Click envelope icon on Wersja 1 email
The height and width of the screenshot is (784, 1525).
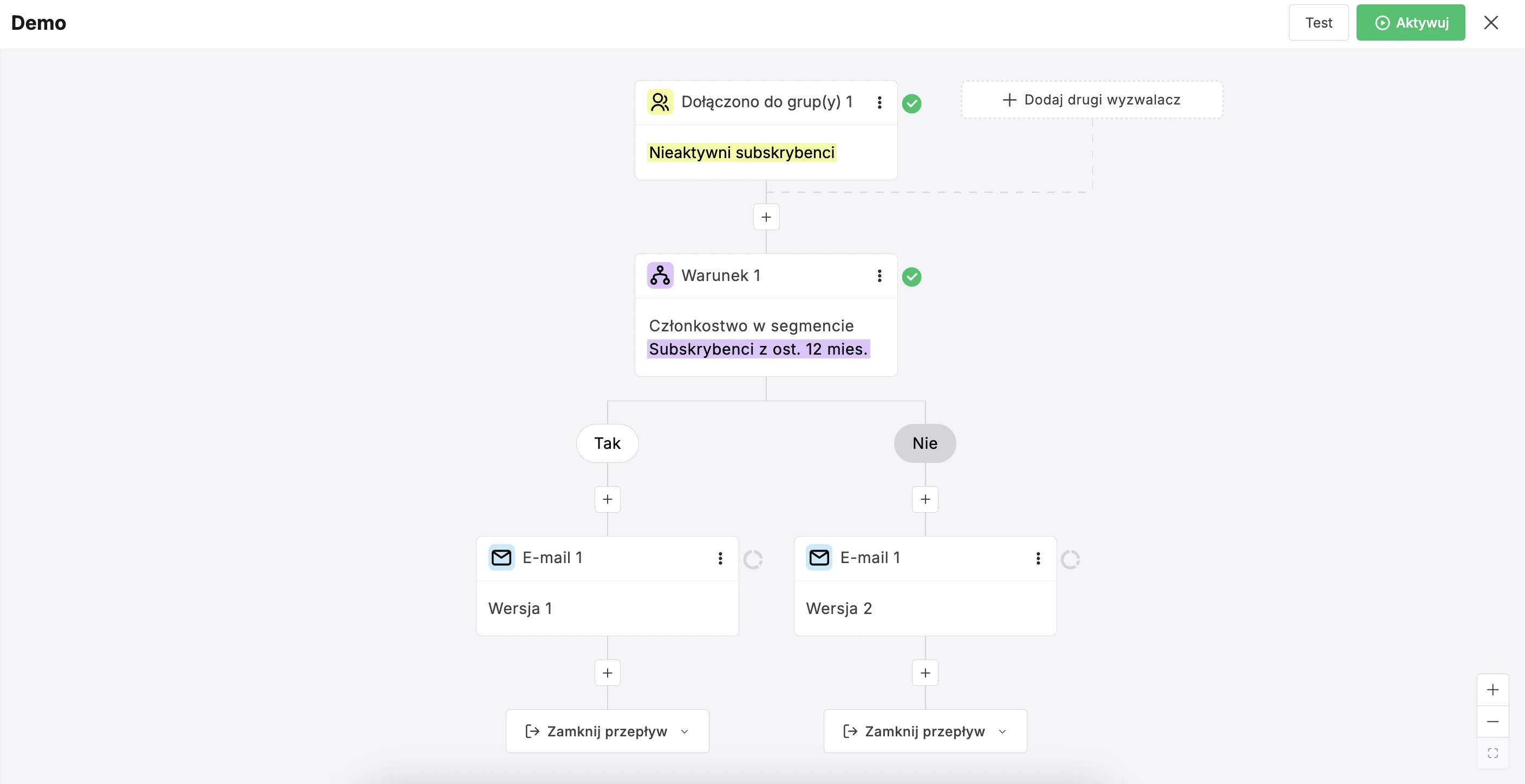click(501, 557)
